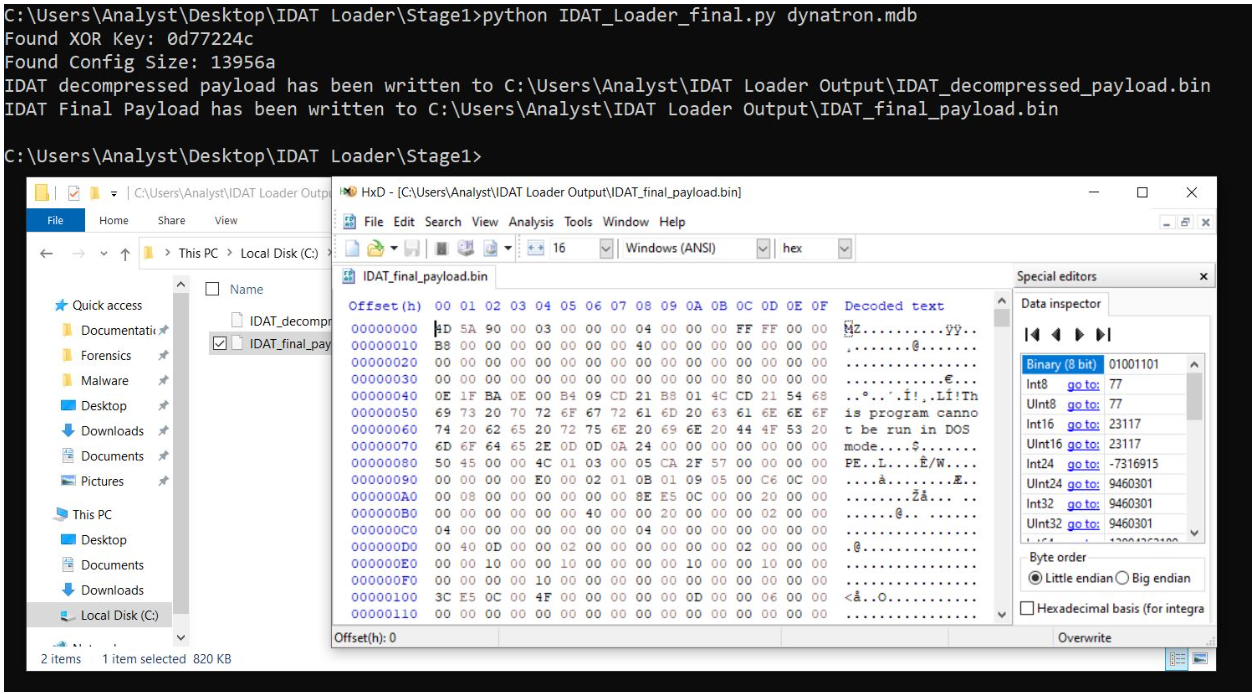This screenshot has width=1252, height=694.
Task: Click the New file icon in HxD toolbar
Action: (352, 248)
